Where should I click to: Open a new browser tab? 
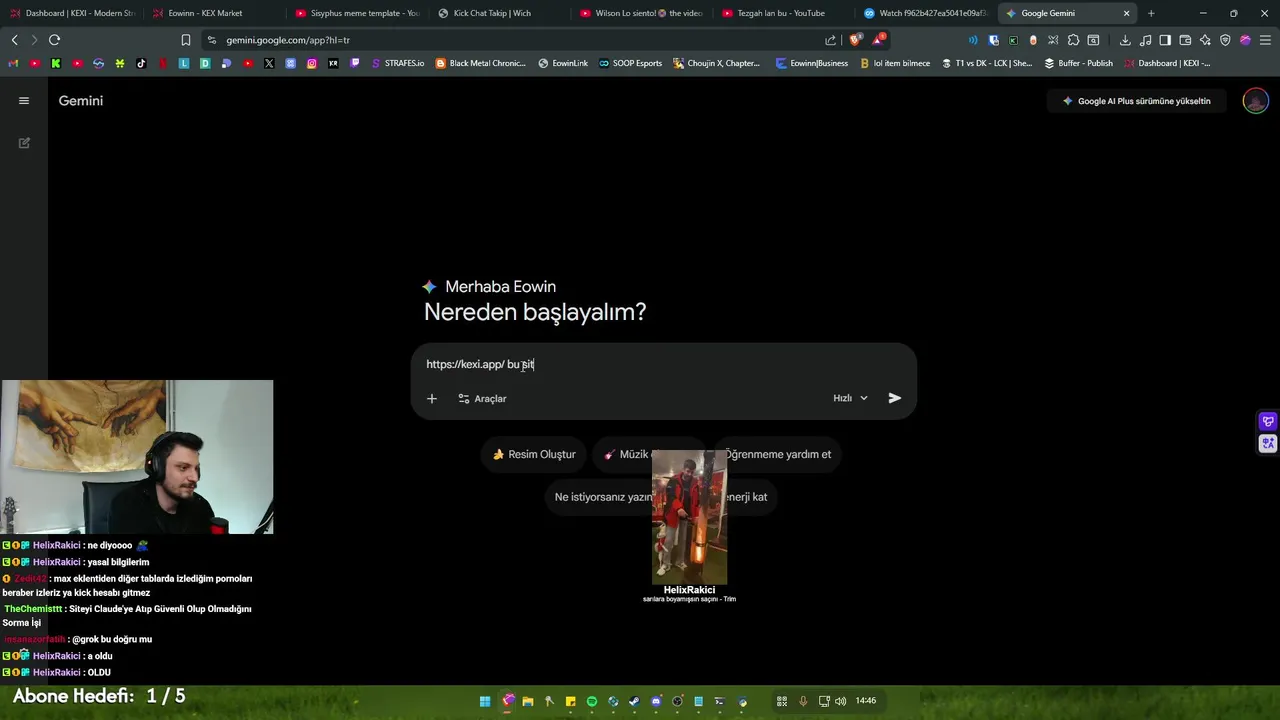[x=1151, y=13]
